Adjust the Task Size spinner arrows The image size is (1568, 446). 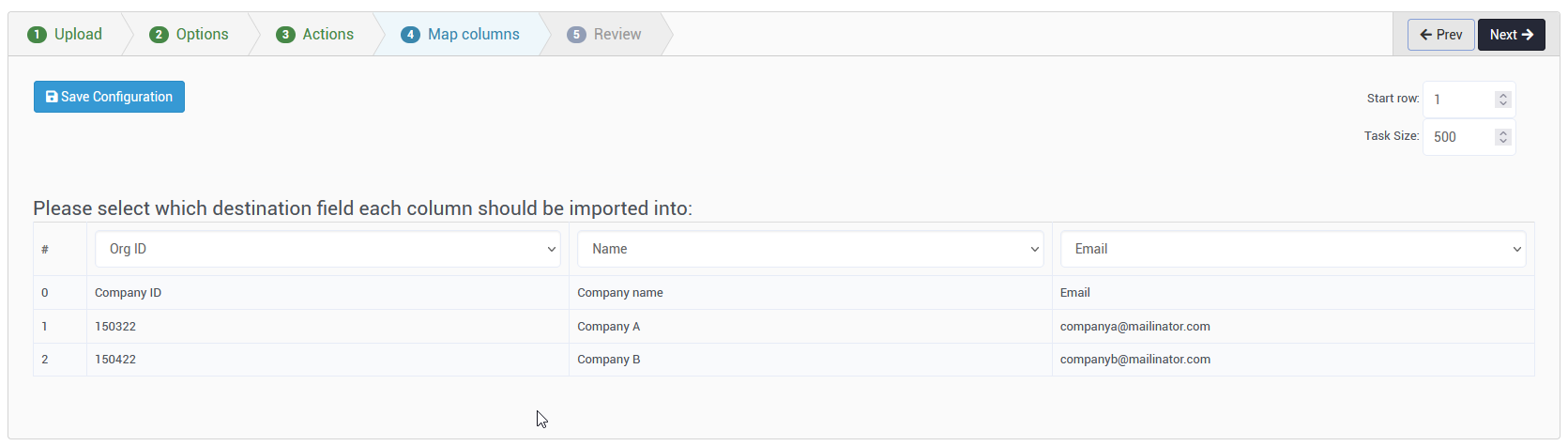pos(1503,137)
